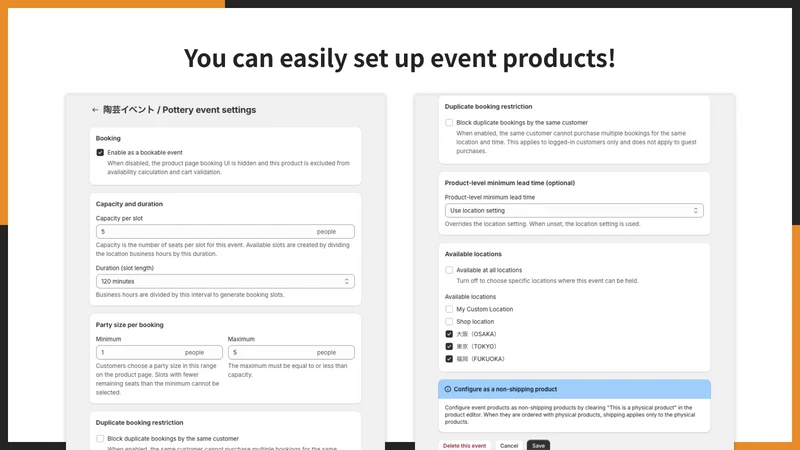Click the Delete this event button
Screen dimensions: 800x450
tap(464, 445)
